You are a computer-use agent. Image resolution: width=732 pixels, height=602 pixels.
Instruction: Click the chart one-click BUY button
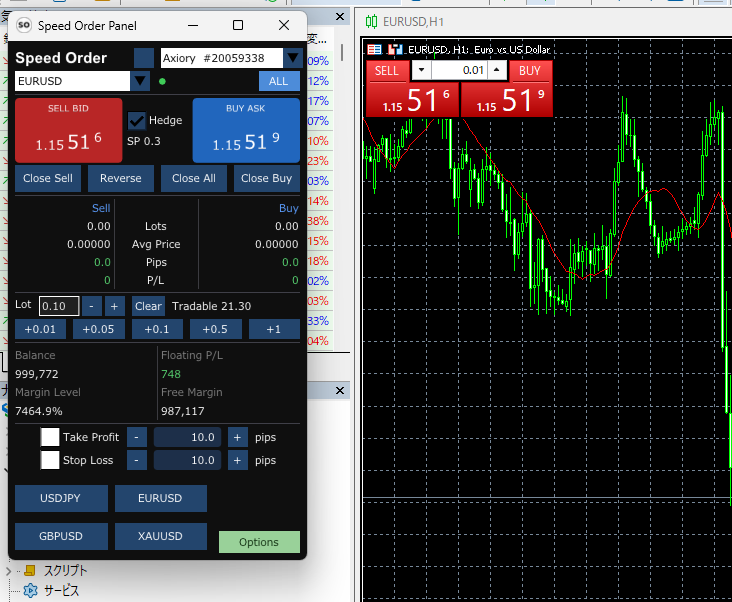pyautogui.click(x=530, y=71)
